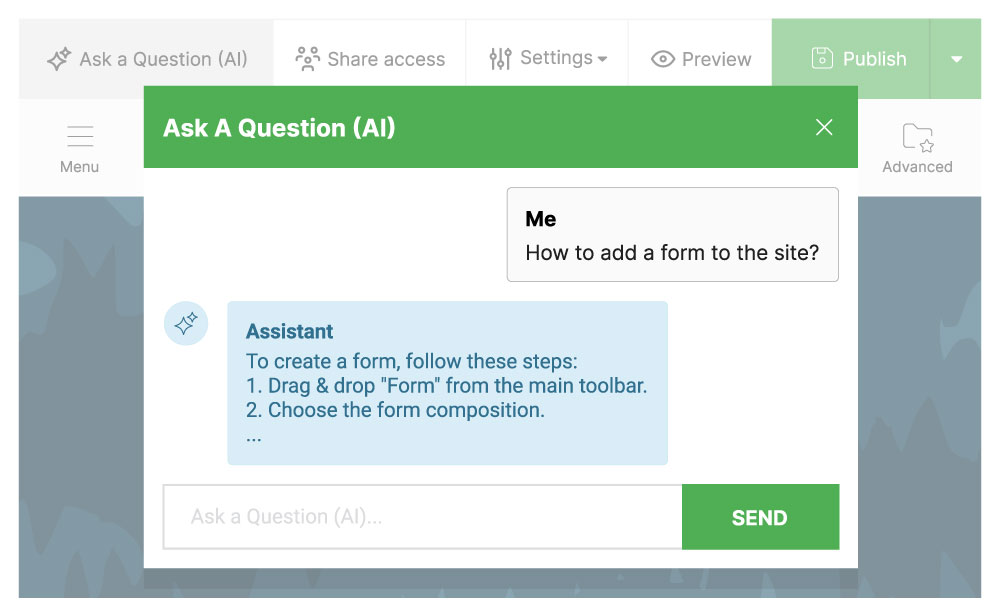The height and width of the screenshot is (600, 1000).
Task: Focus the "Ask a Question (AI)..." input field
Action: coord(422,517)
